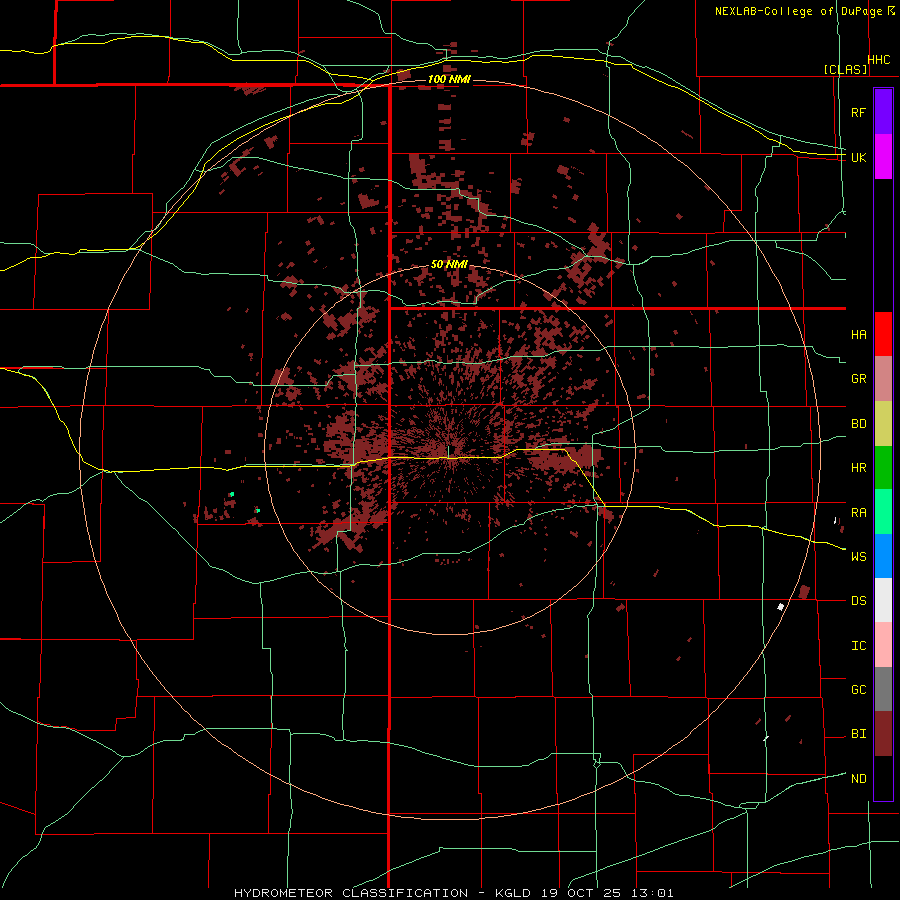Select the BD yellow legend color block
900x900 pixels.
(883, 424)
